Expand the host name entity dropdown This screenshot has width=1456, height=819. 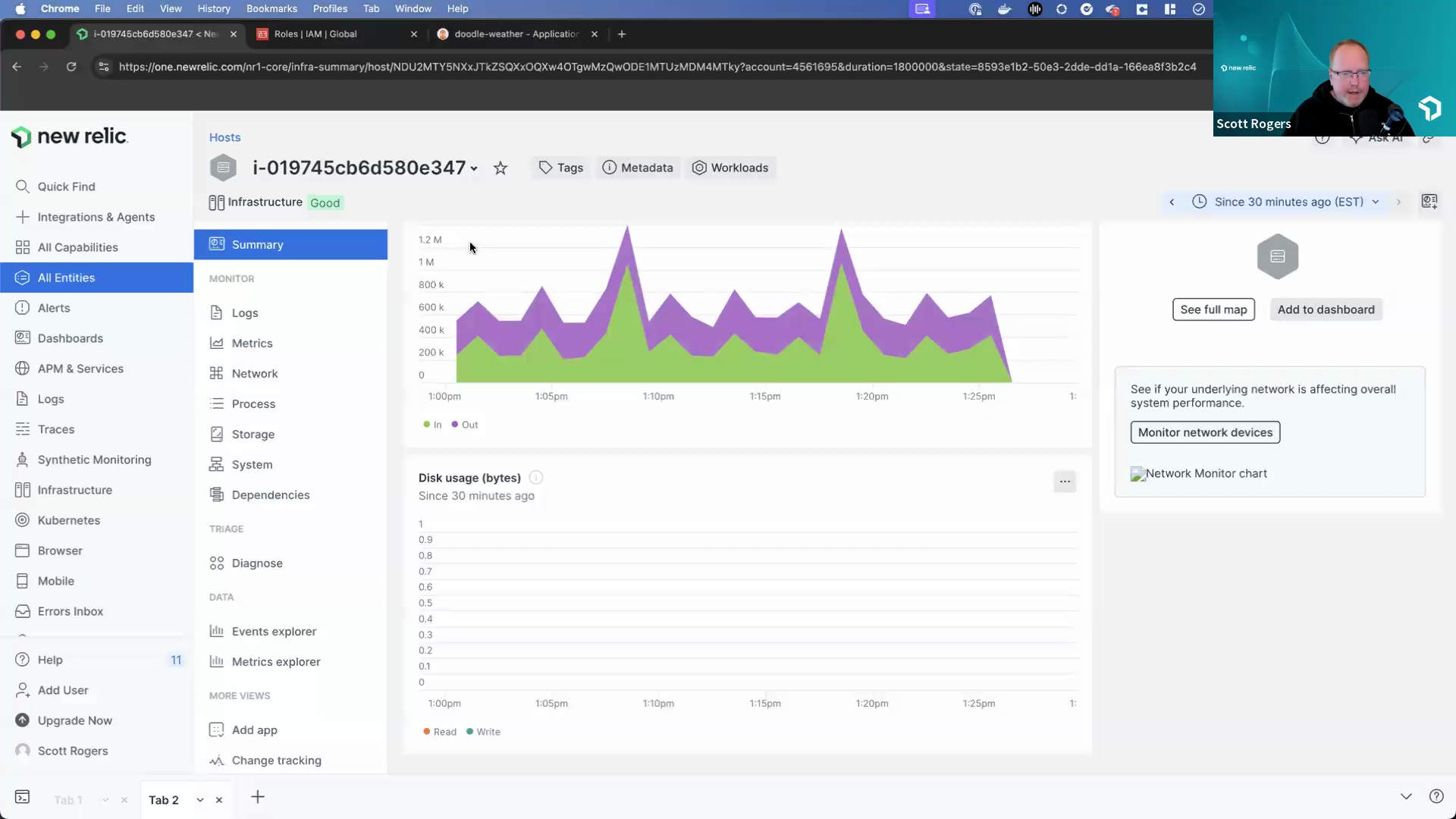click(474, 169)
